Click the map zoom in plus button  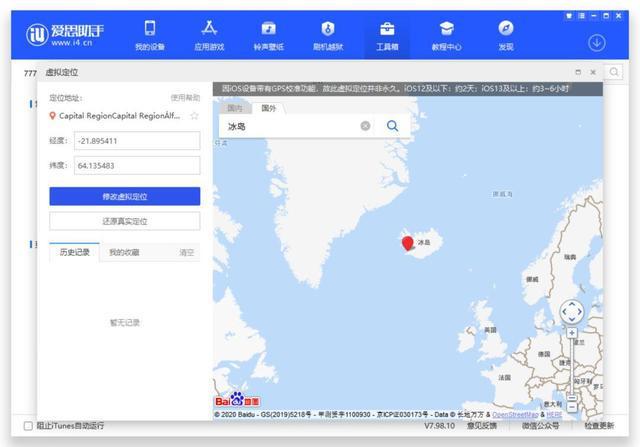point(571,334)
